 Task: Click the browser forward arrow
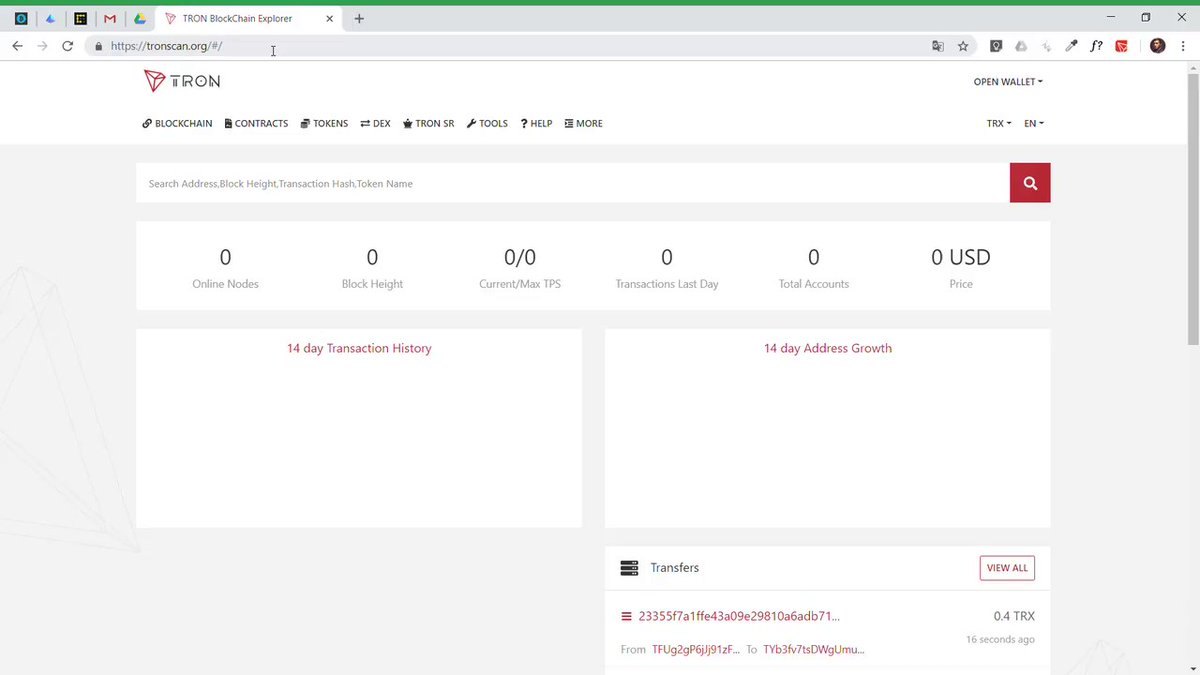(43, 46)
